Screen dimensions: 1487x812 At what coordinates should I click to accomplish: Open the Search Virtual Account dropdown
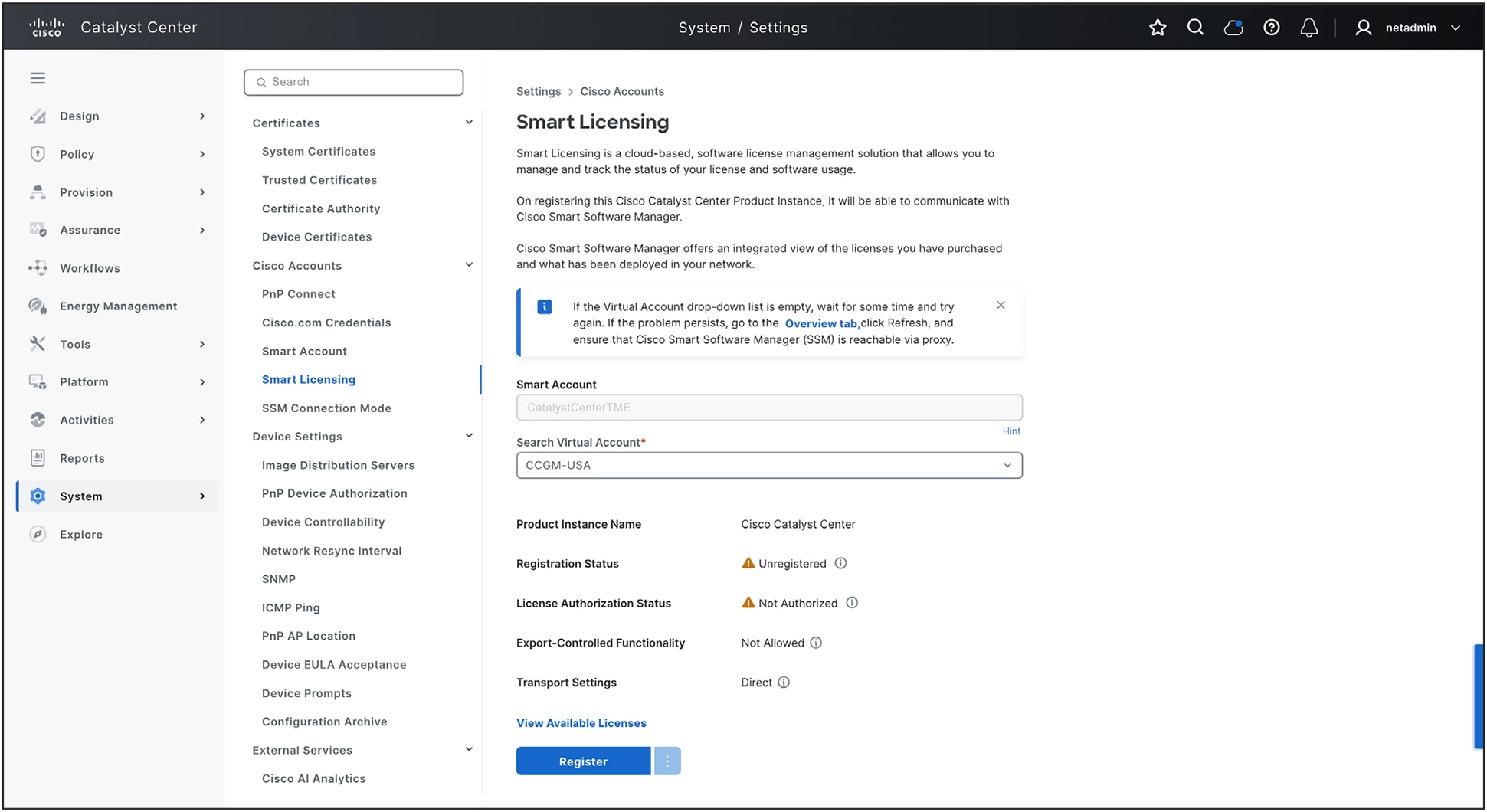click(x=1007, y=465)
